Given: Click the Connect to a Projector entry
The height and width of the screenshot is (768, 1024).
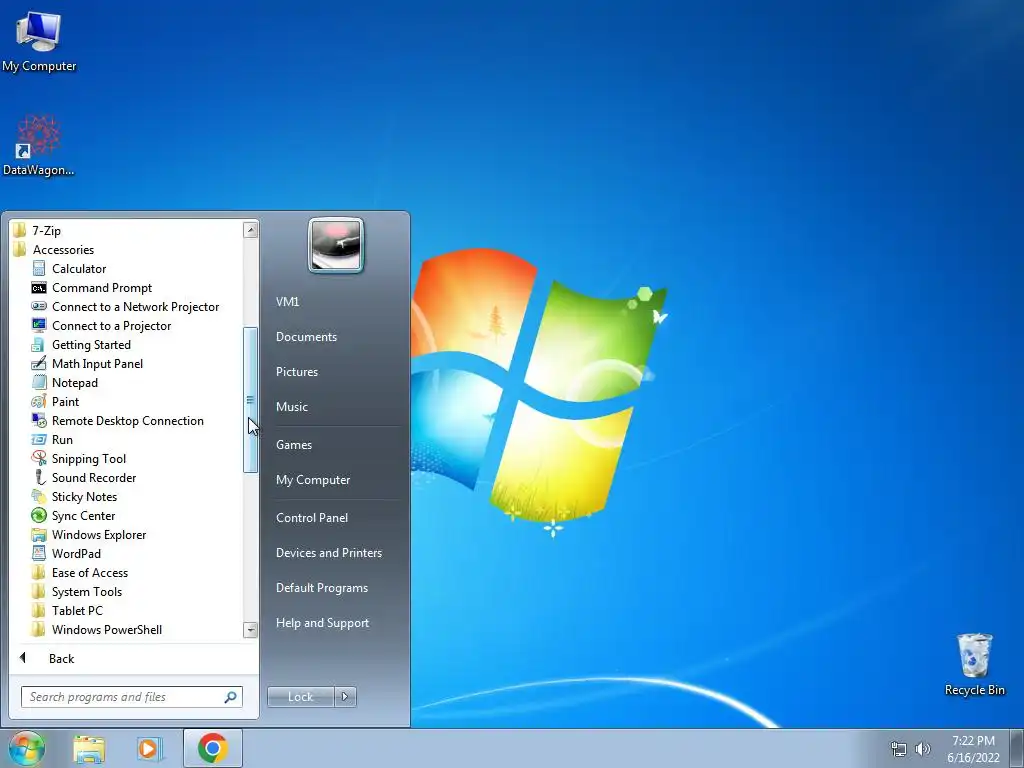Looking at the screenshot, I should click(x=111, y=325).
